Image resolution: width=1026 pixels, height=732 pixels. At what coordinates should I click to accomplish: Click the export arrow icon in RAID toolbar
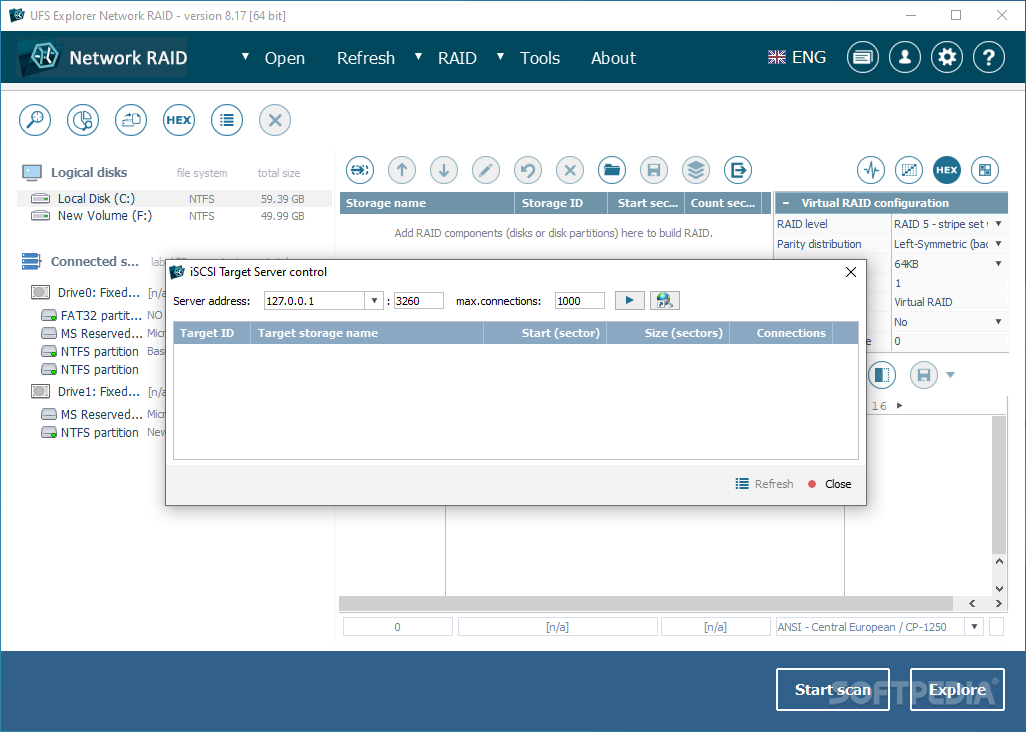click(738, 170)
